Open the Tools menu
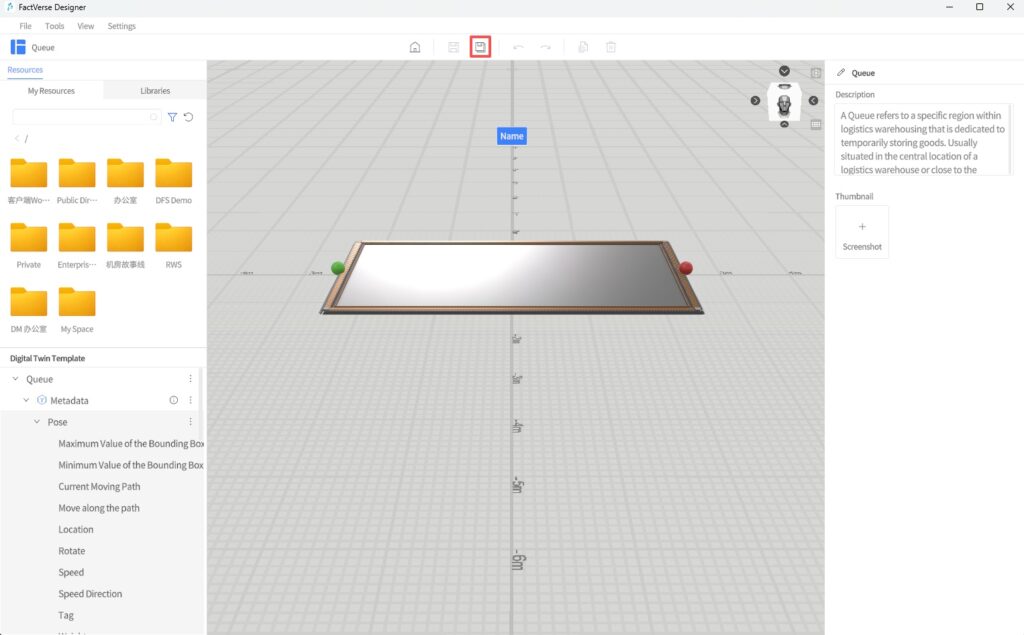Image resolution: width=1024 pixels, height=635 pixels. pos(54,26)
